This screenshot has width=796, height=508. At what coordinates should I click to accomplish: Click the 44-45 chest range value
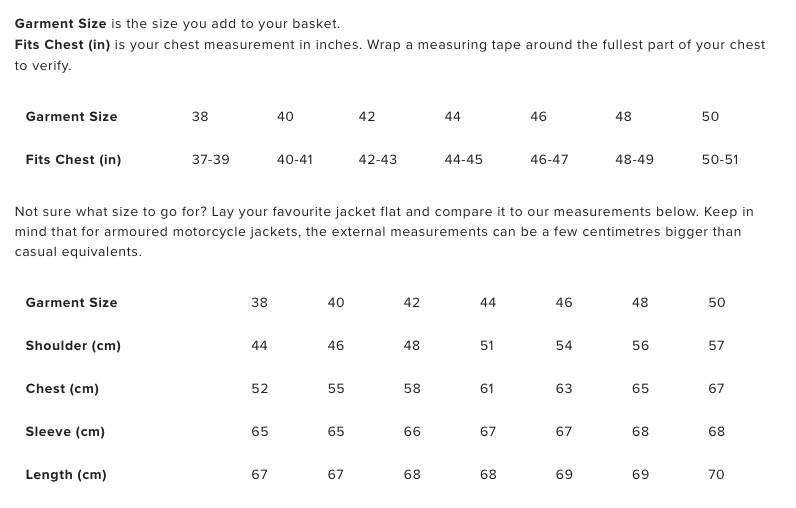463,160
